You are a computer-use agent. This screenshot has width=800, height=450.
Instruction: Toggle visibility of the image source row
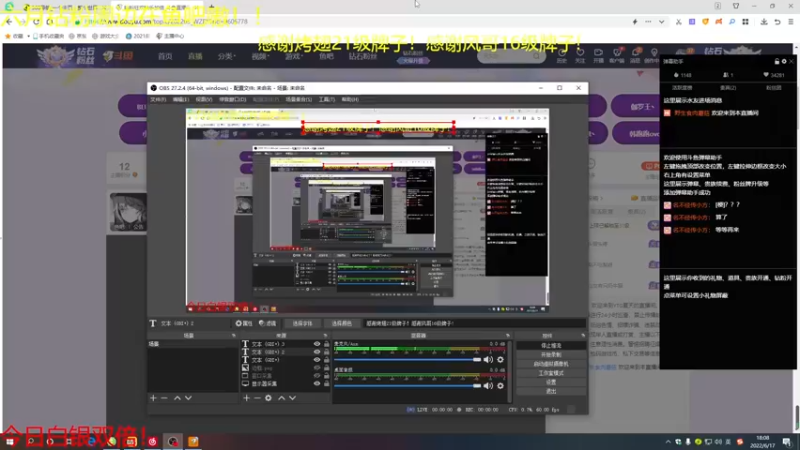pos(317,368)
